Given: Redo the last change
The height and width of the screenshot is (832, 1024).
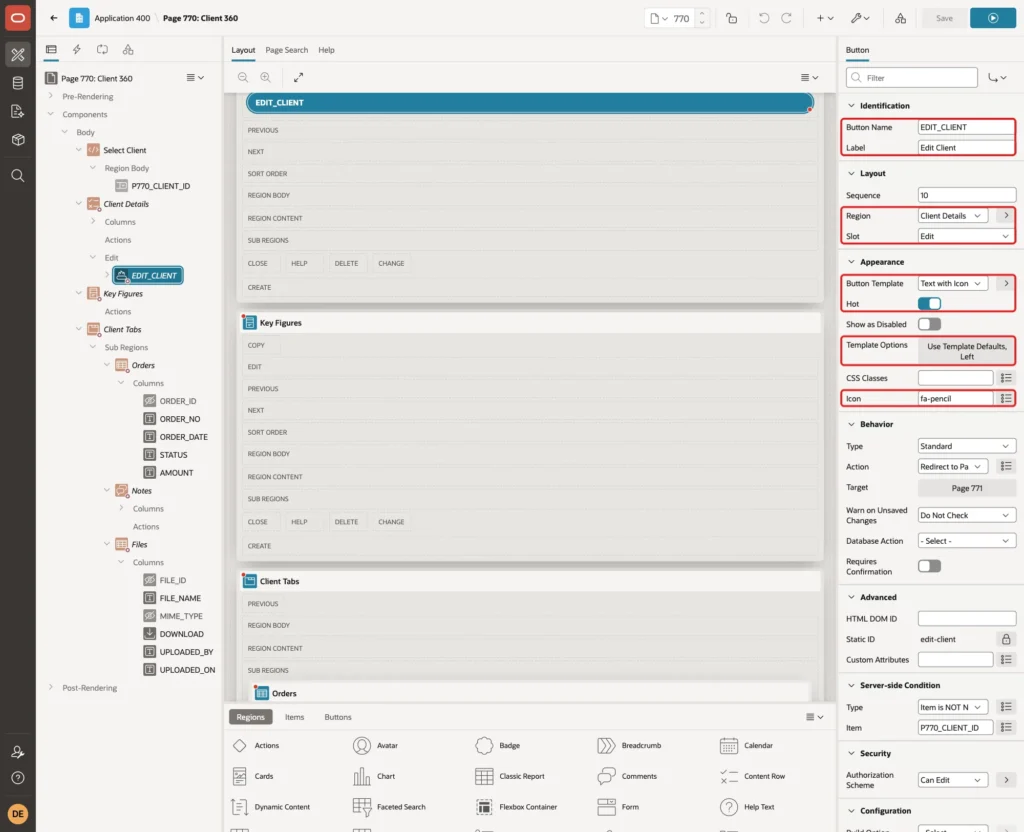Looking at the screenshot, I should tap(786, 18).
